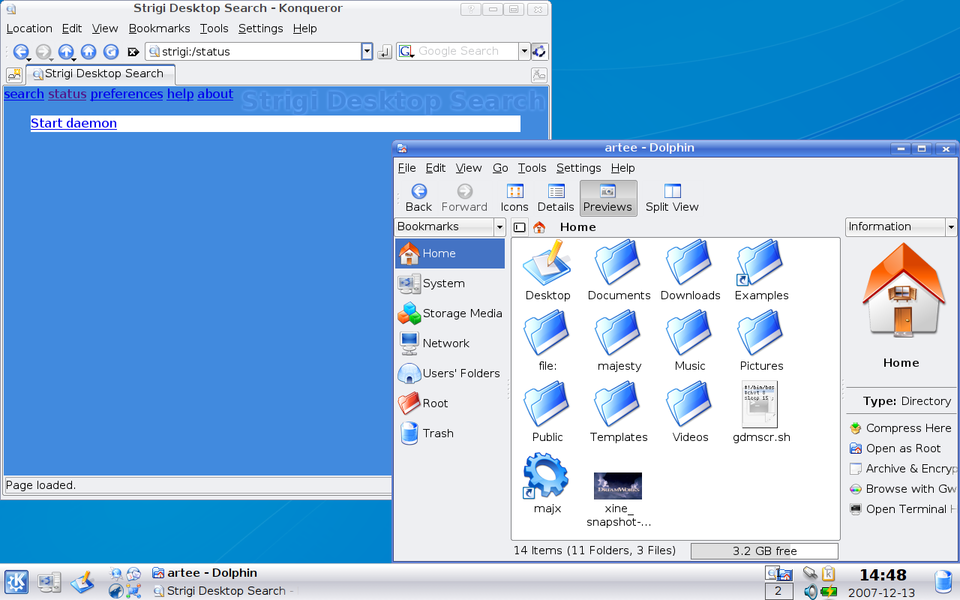Click the Go button beside Konqueror address
Image resolution: width=960 pixels, height=600 pixels.
click(x=384, y=52)
